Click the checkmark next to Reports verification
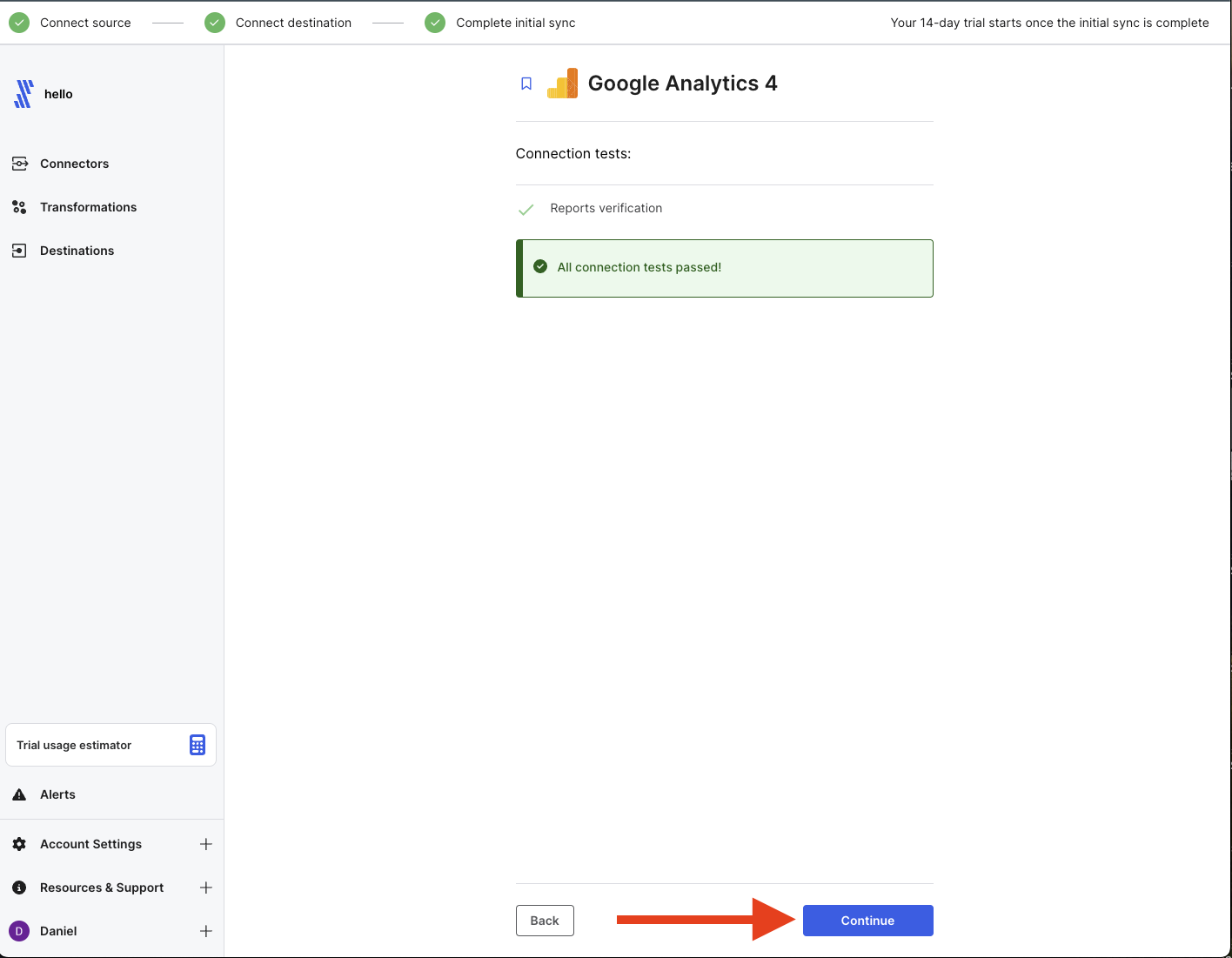 pyautogui.click(x=526, y=209)
